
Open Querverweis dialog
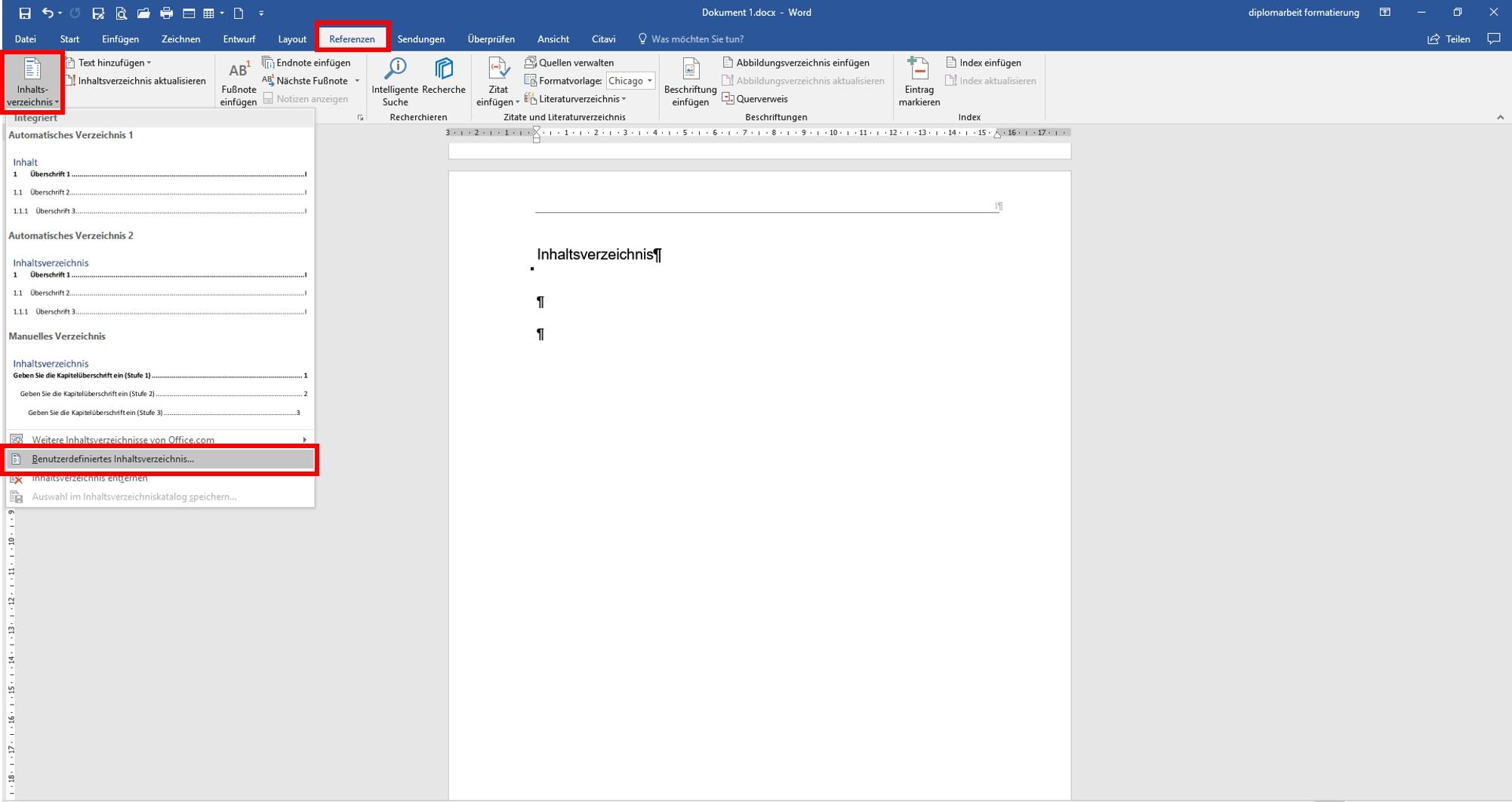point(755,99)
